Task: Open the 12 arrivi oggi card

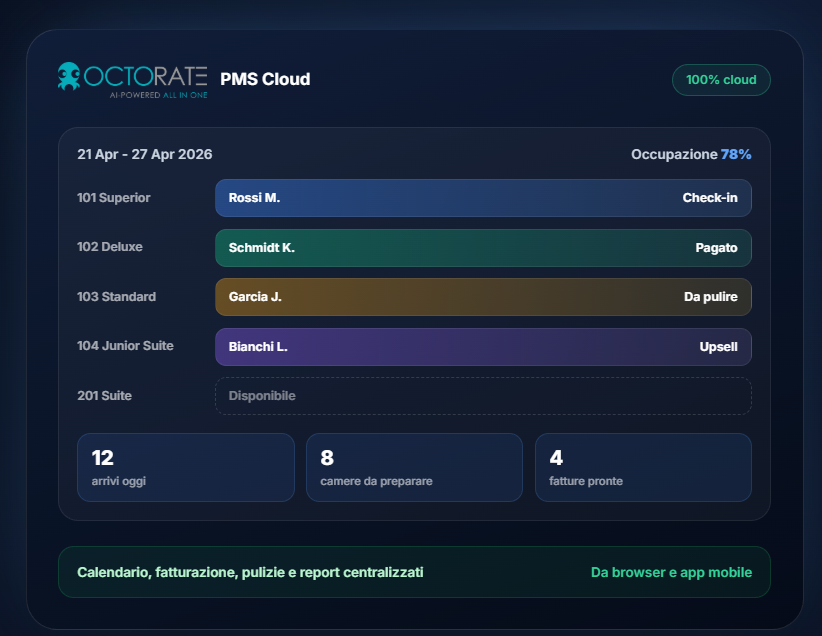Action: 186,467
